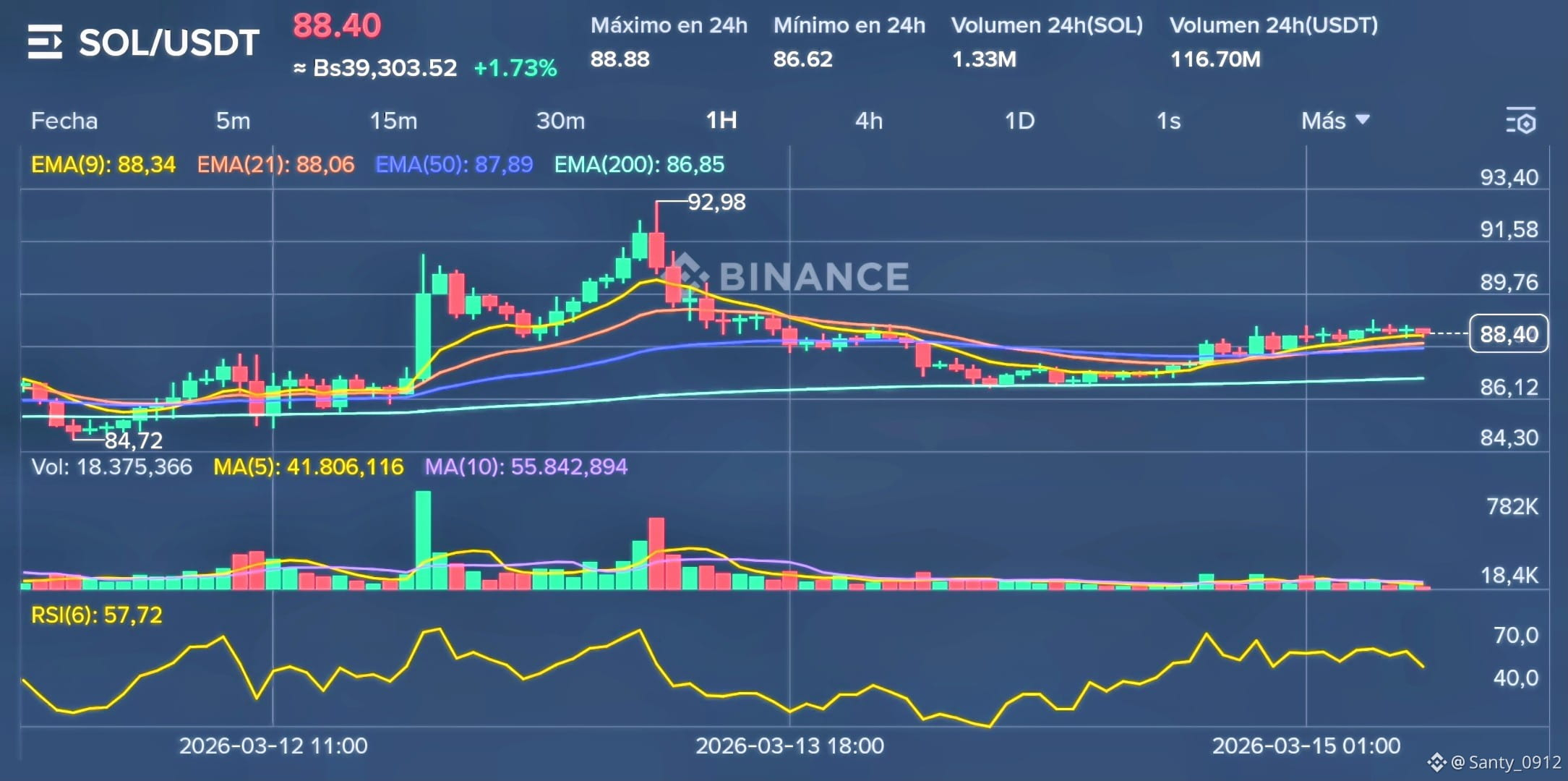The width and height of the screenshot is (1568, 781).
Task: Open chart indicator settings icon
Action: pyautogui.click(x=1521, y=121)
